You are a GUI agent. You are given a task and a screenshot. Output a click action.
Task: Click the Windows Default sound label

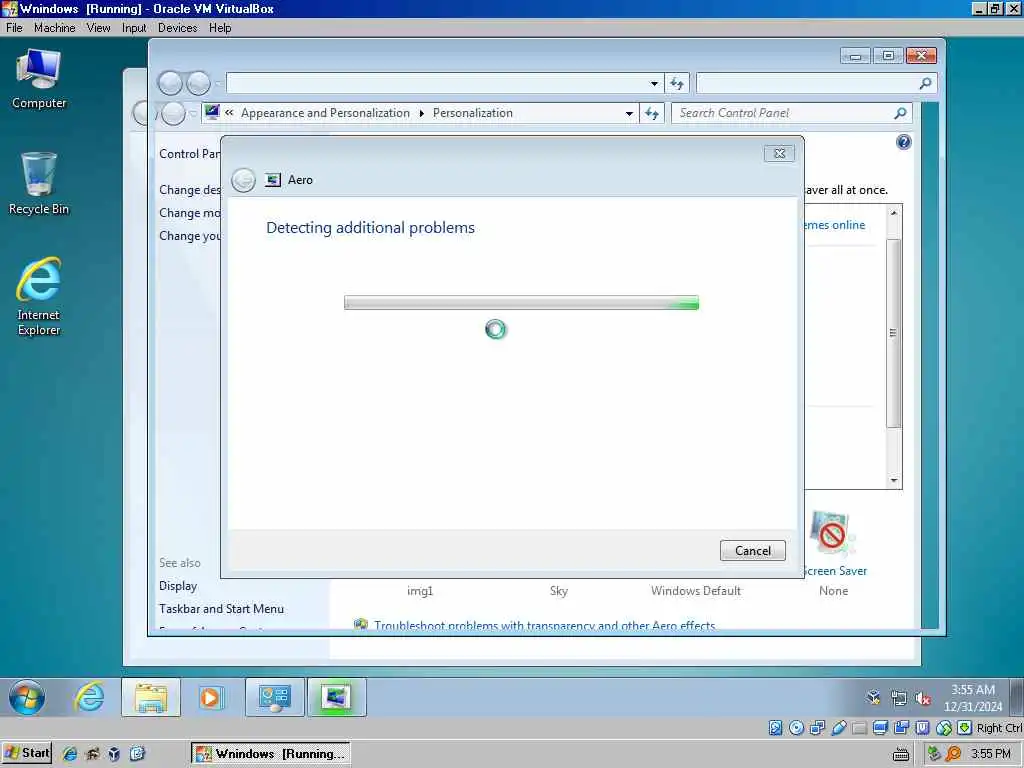(696, 590)
